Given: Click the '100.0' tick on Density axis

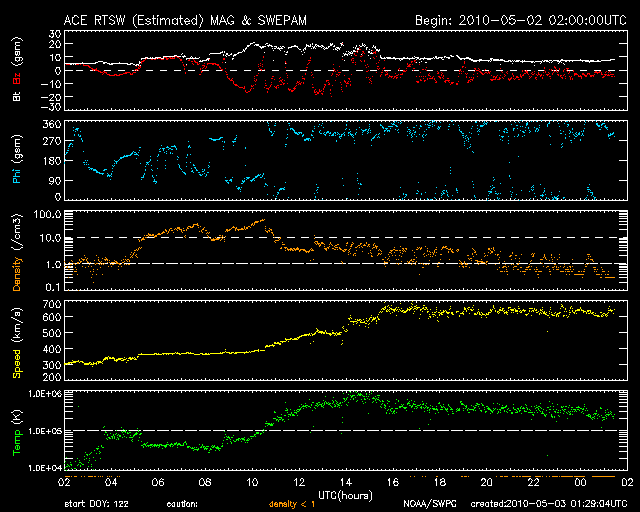Looking at the screenshot, I should click(x=47, y=214).
